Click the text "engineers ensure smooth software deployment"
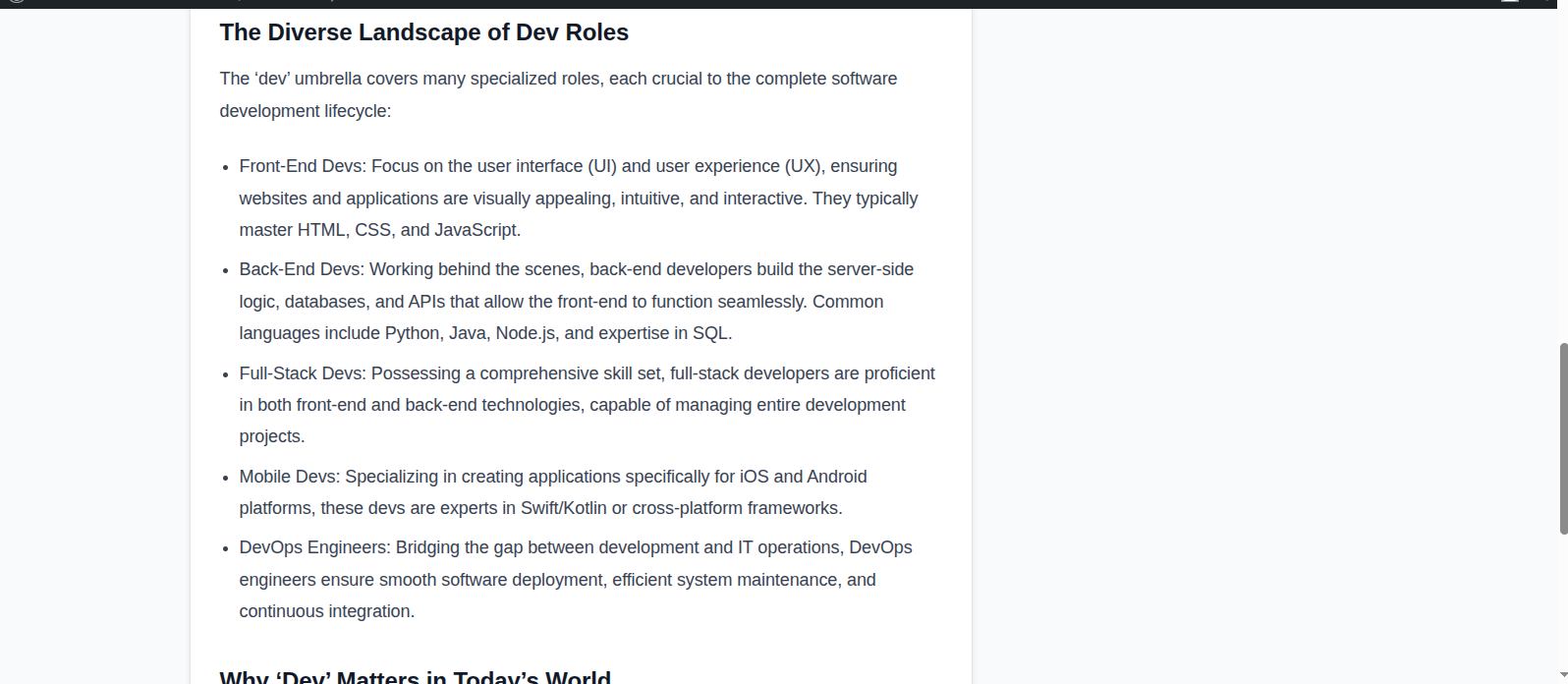1568x684 pixels. 421,580
